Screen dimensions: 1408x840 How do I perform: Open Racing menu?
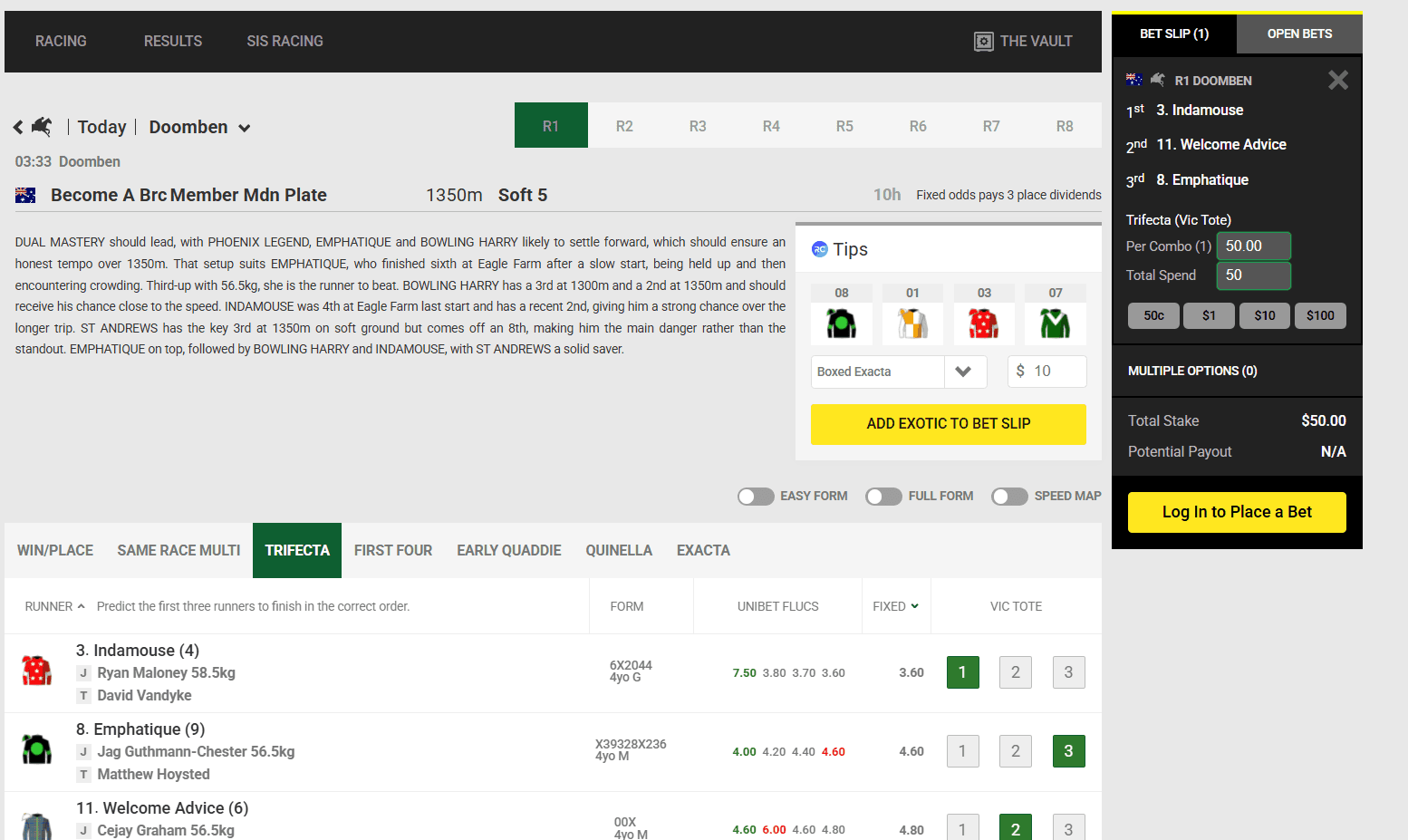pyautogui.click(x=61, y=42)
